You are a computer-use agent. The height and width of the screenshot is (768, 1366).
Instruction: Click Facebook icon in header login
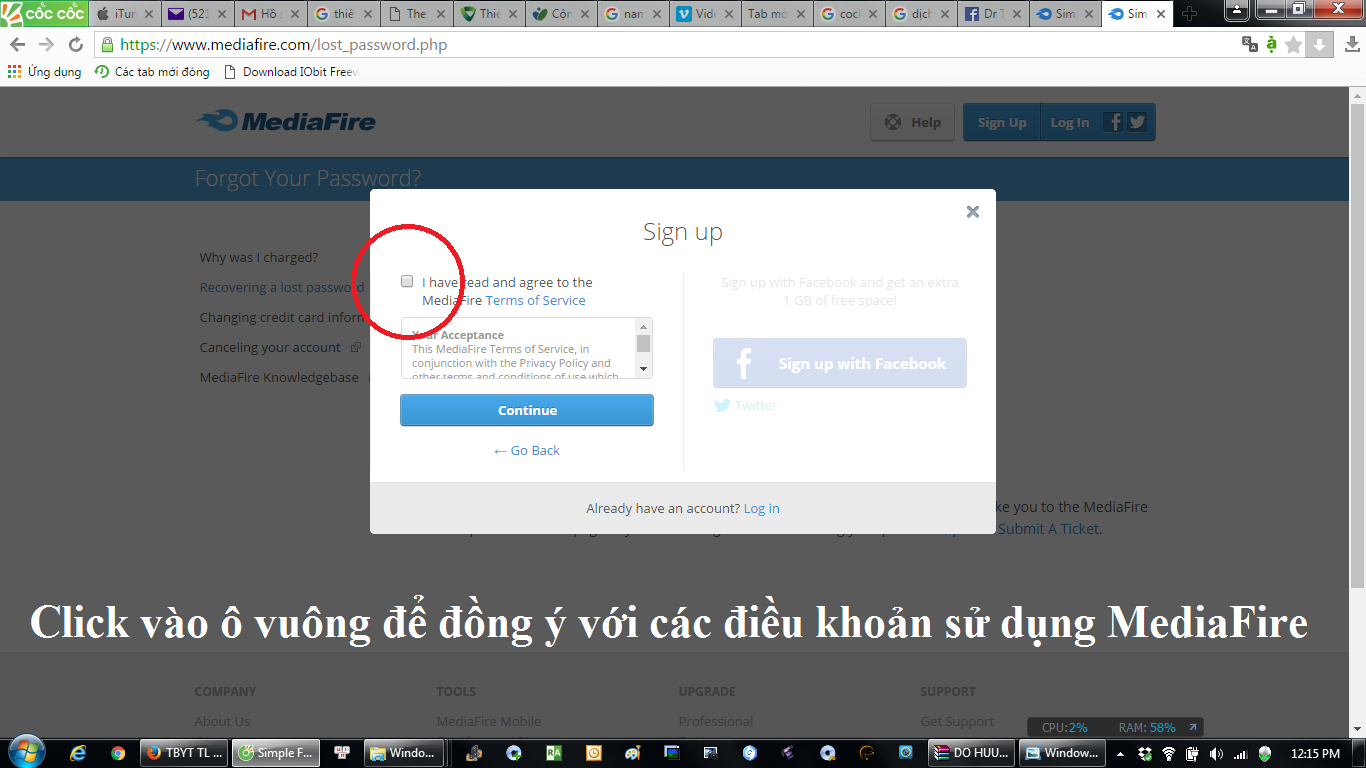point(1113,122)
